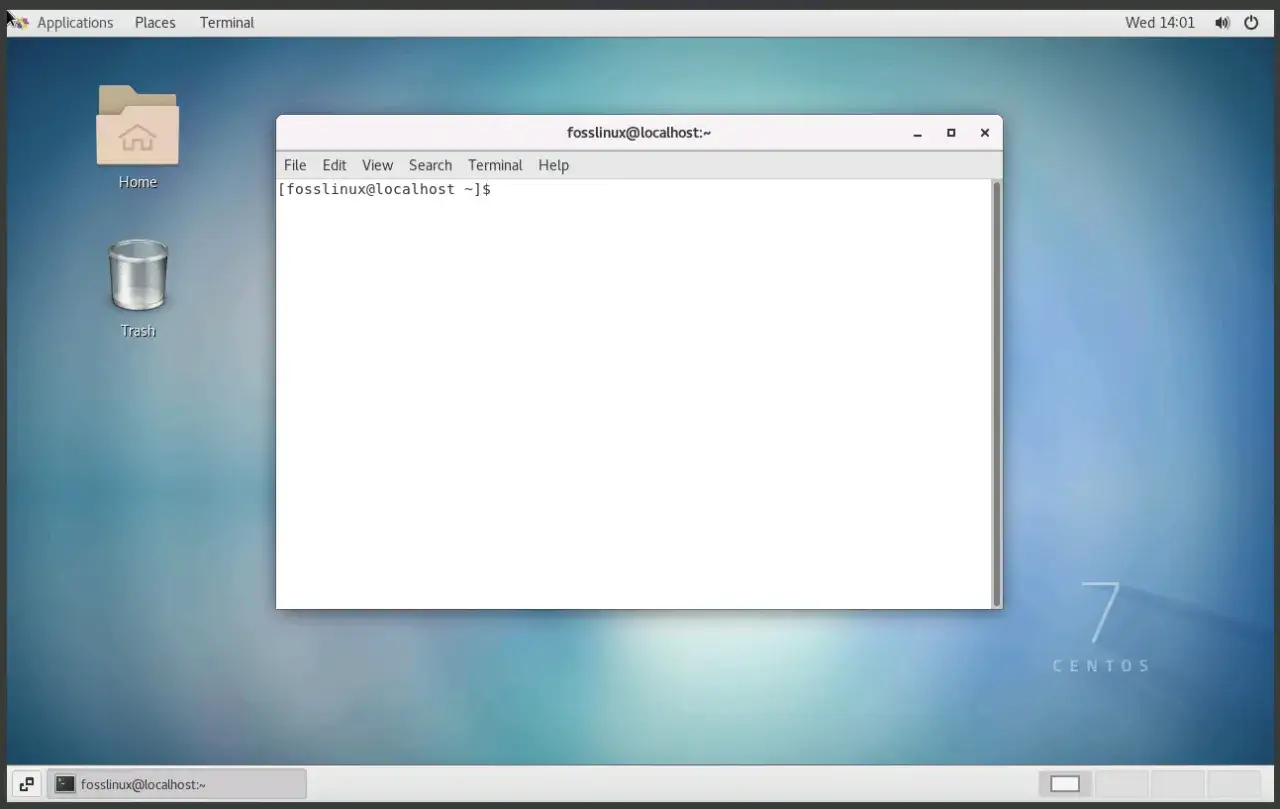This screenshot has height=809, width=1280.
Task: Select the fosslinux@localhost taskbar entry
Action: [x=177, y=784]
